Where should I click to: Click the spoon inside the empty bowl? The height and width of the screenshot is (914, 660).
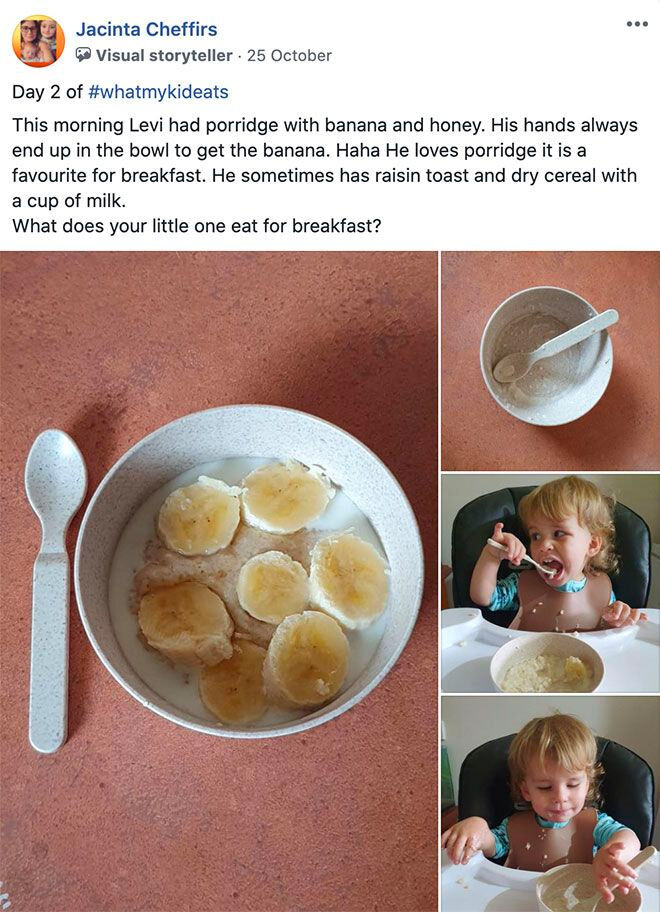(554, 345)
